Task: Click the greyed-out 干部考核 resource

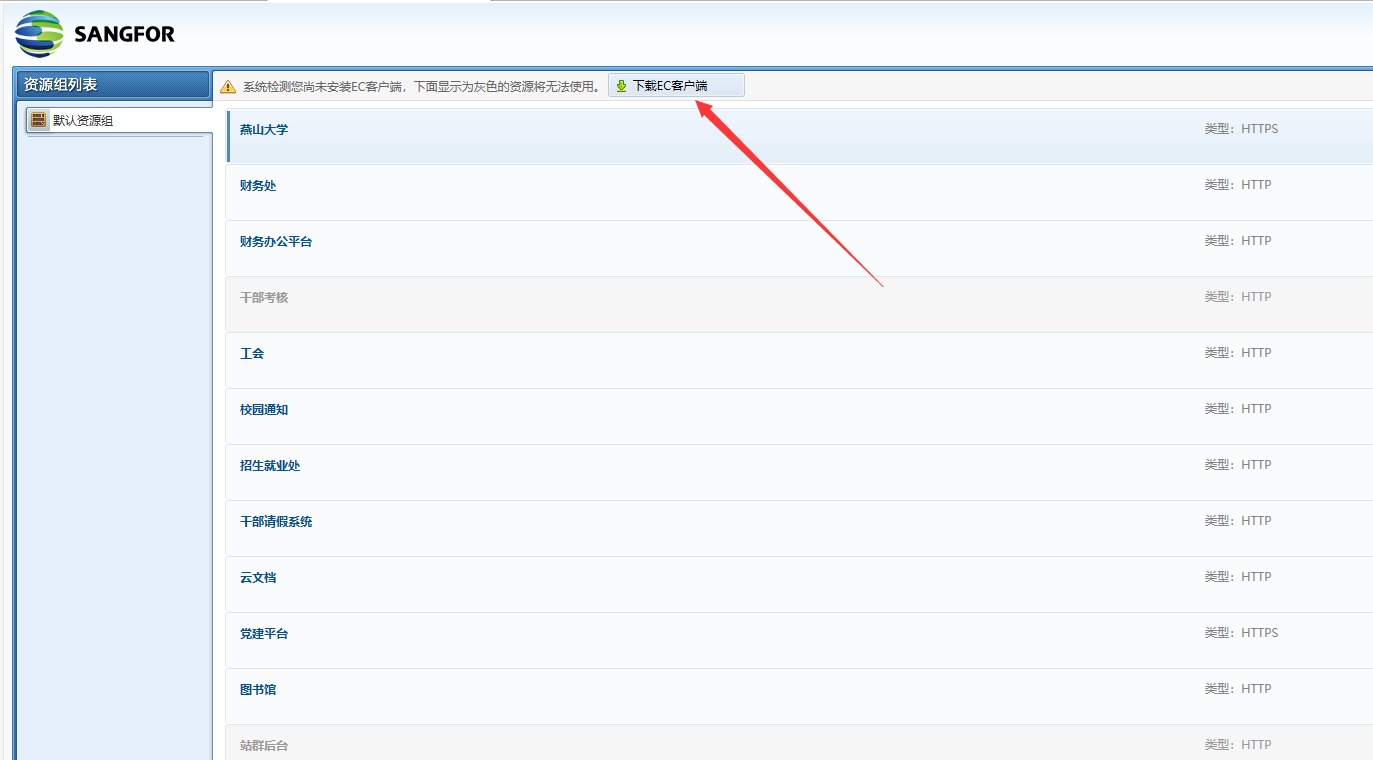Action: (264, 298)
